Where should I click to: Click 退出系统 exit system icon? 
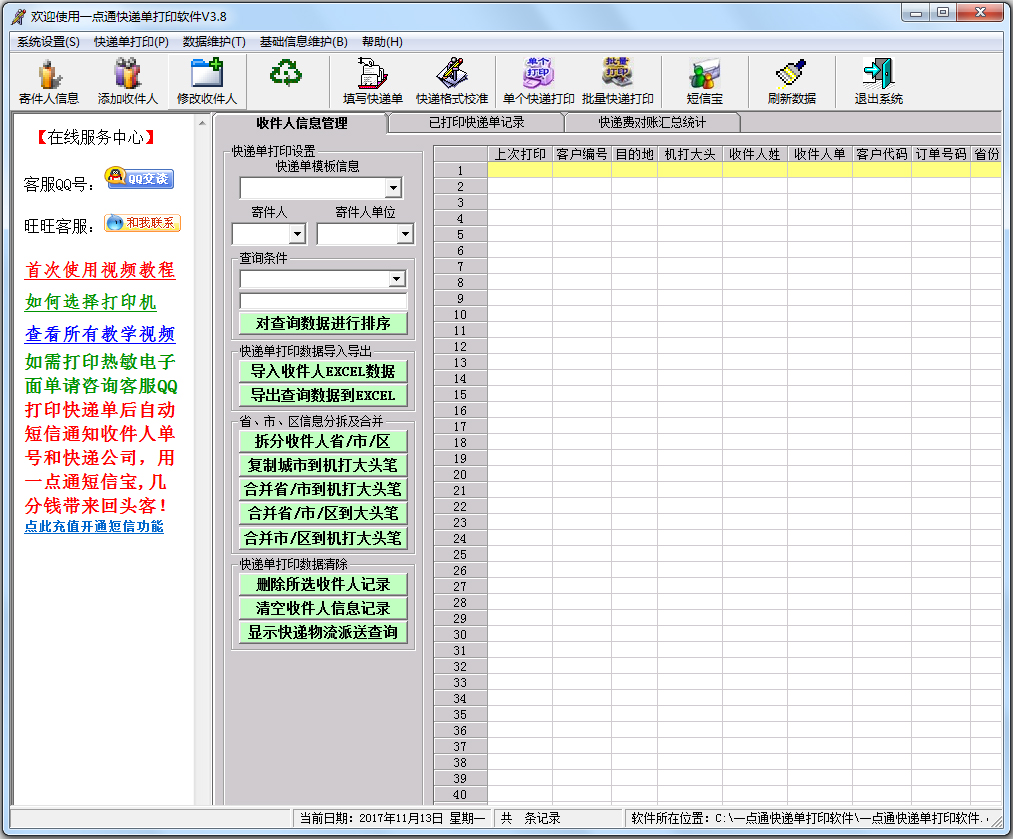(879, 82)
